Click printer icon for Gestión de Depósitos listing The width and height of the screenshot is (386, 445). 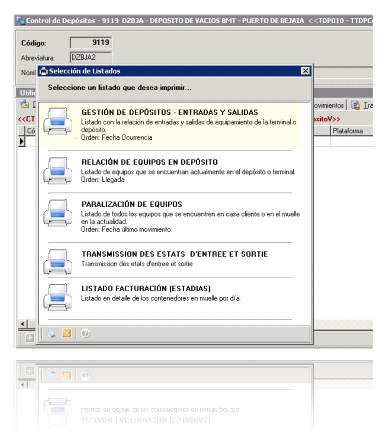57,121
